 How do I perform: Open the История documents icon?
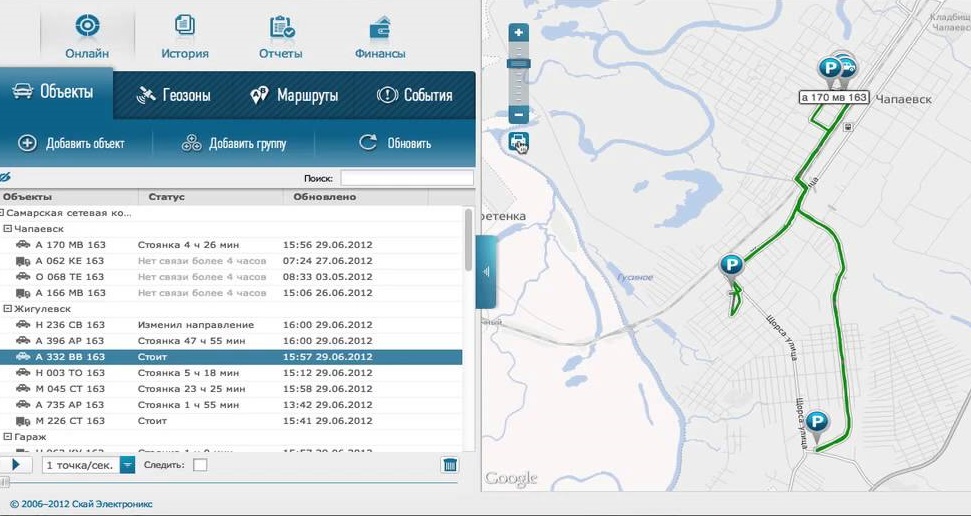coord(185,25)
